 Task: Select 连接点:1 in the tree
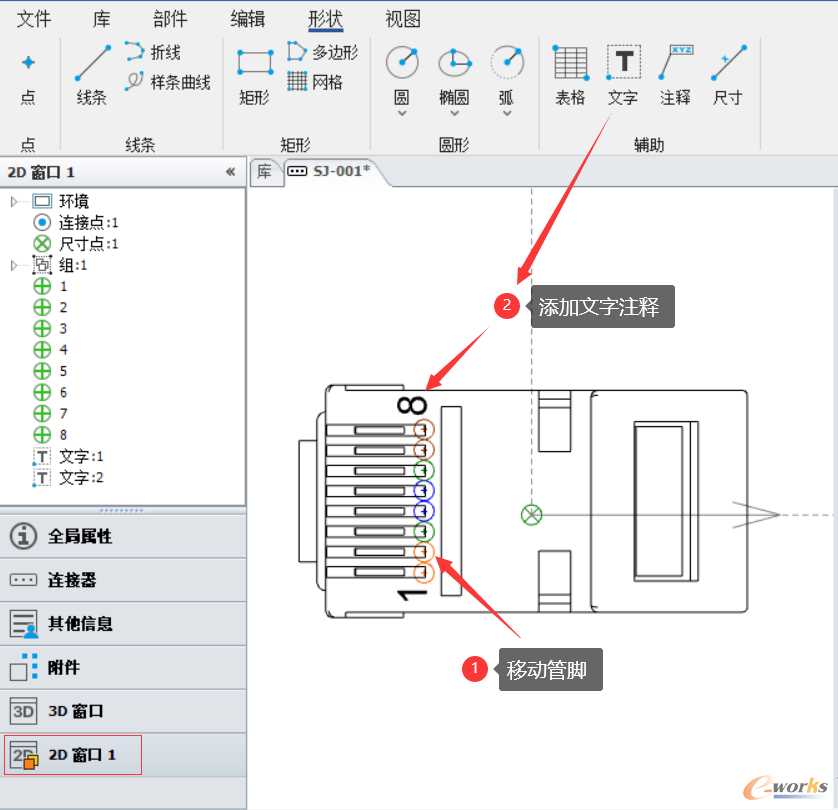point(76,222)
